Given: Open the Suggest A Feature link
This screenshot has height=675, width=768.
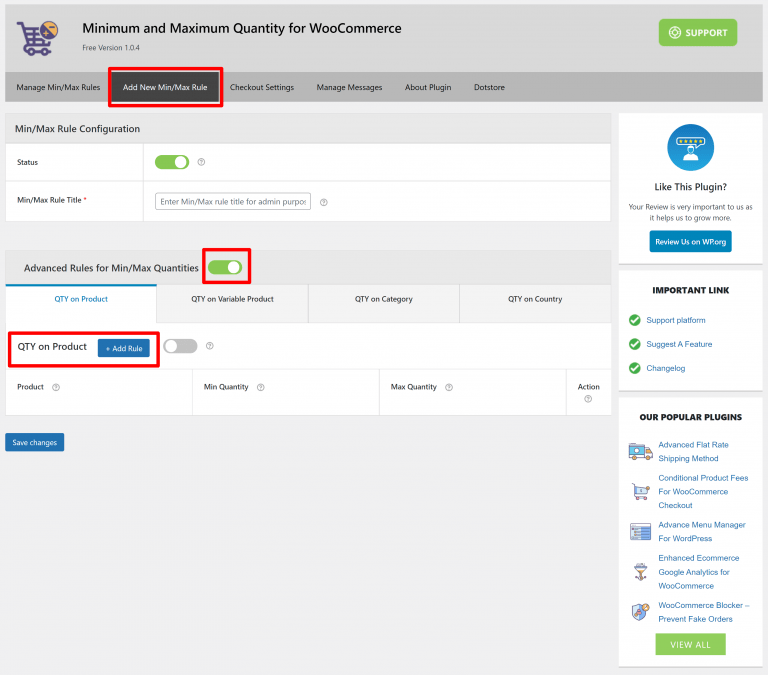Looking at the screenshot, I should [679, 344].
